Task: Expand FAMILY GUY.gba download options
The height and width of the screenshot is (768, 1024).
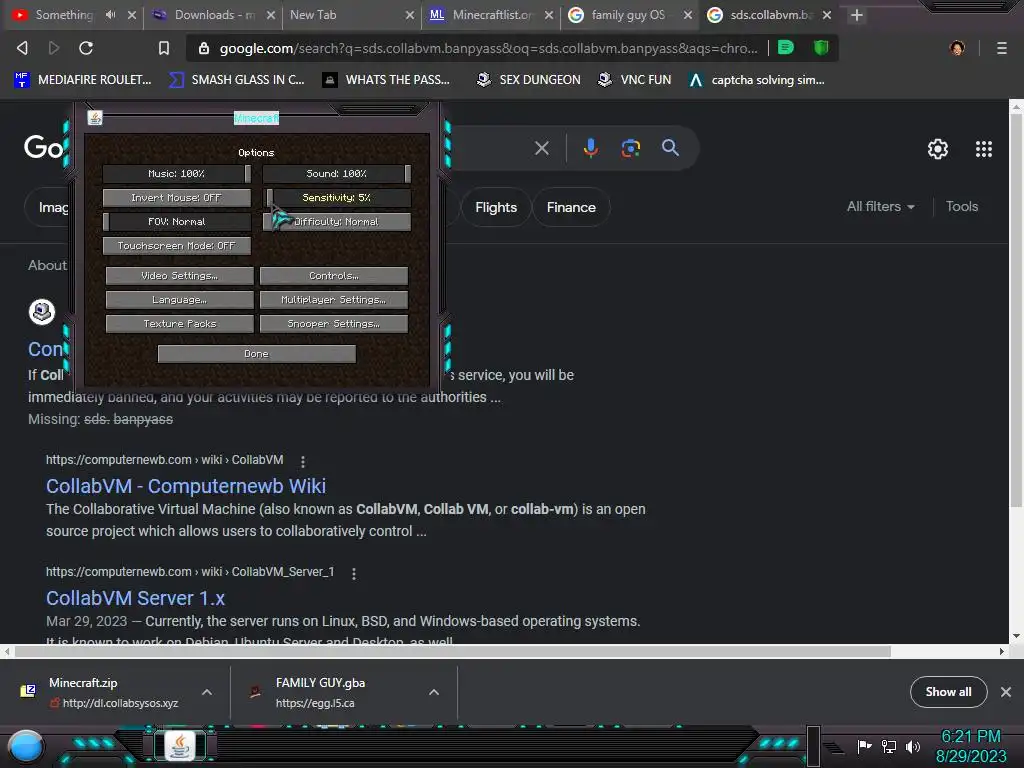Action: click(x=434, y=692)
